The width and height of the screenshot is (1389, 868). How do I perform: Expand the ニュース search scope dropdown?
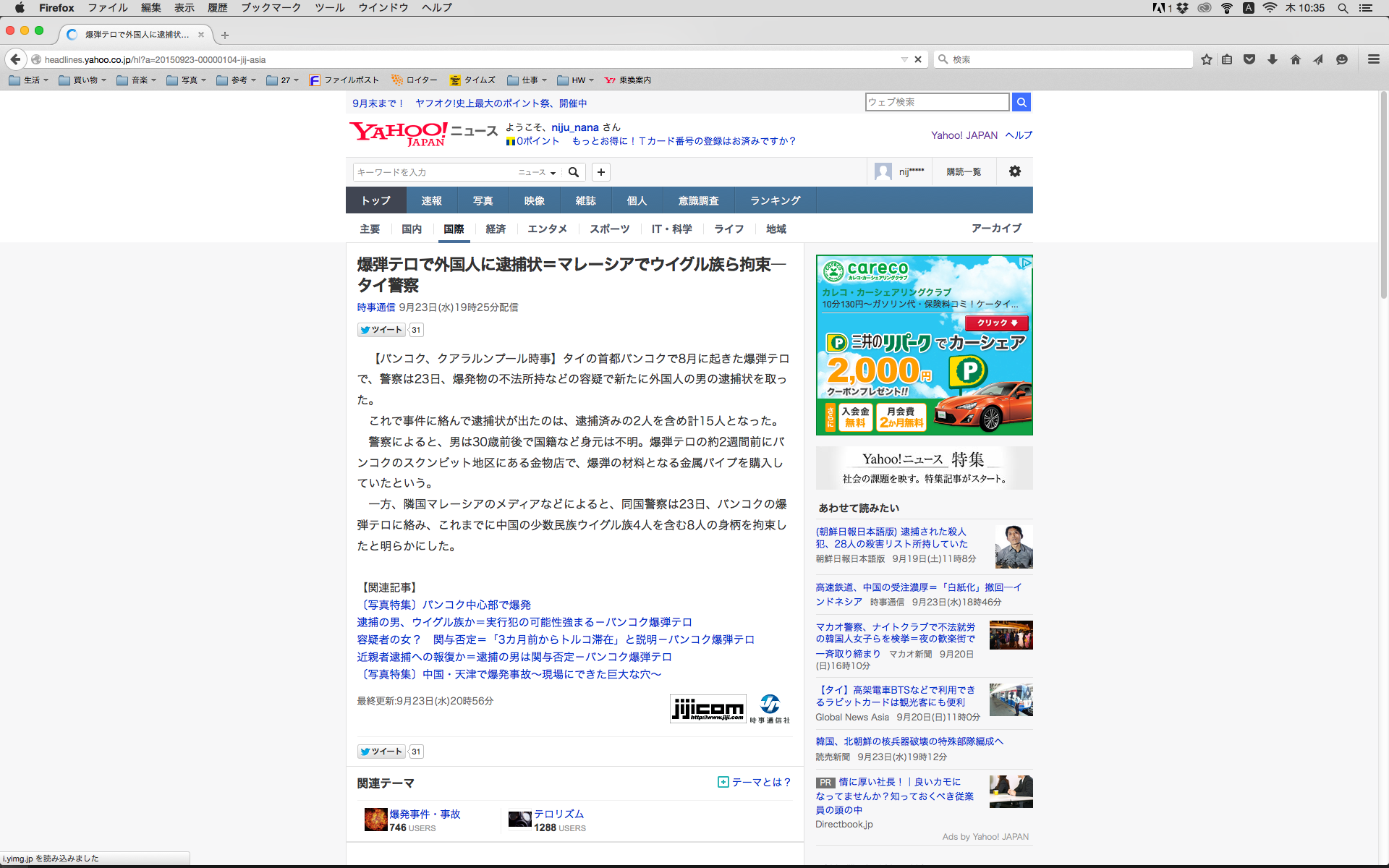[537, 172]
